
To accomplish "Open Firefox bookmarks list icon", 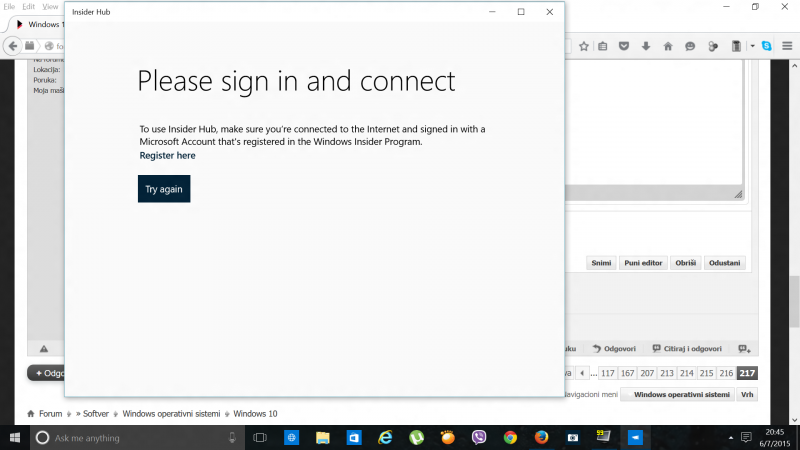I will 603,46.
